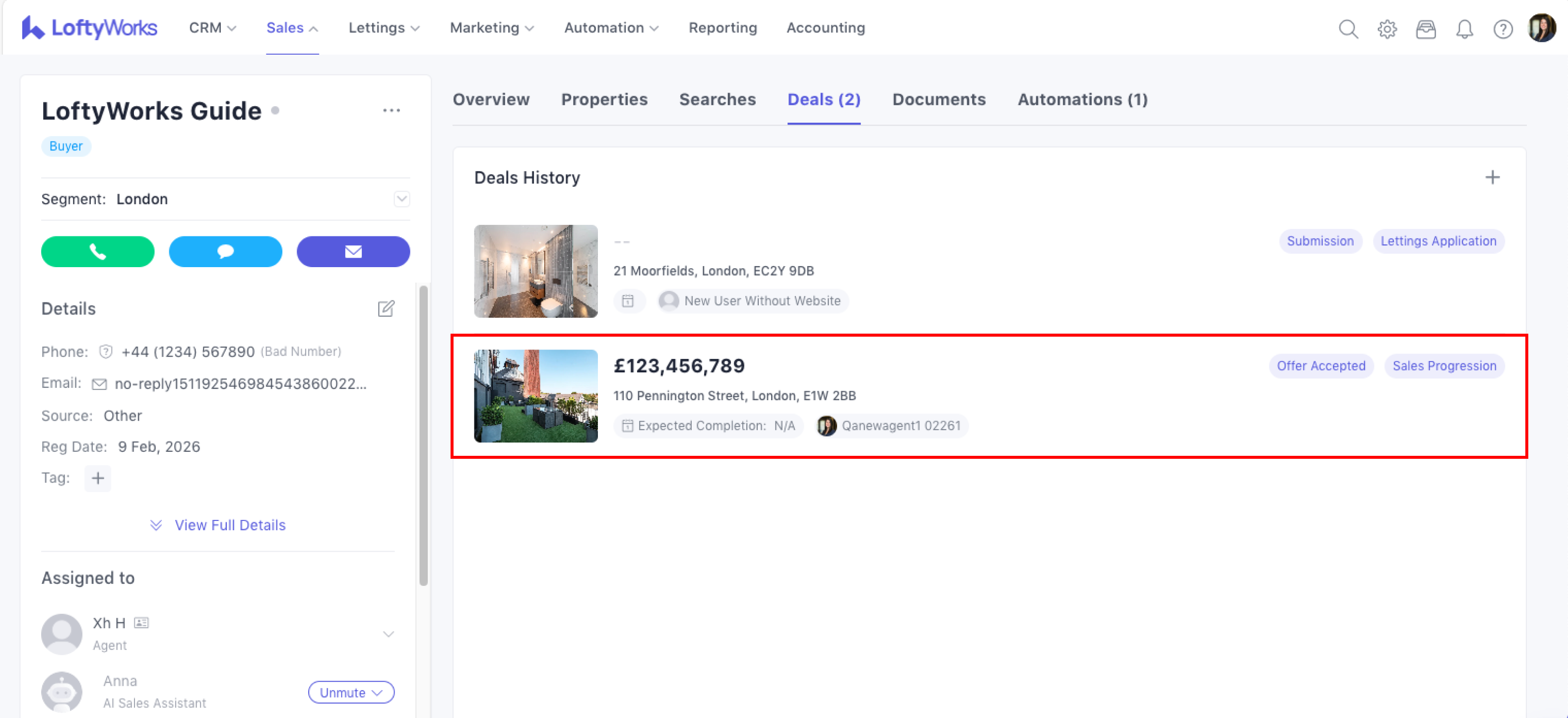Expand the Xh H agent chevron
This screenshot has width=1568, height=718.
coord(389,634)
